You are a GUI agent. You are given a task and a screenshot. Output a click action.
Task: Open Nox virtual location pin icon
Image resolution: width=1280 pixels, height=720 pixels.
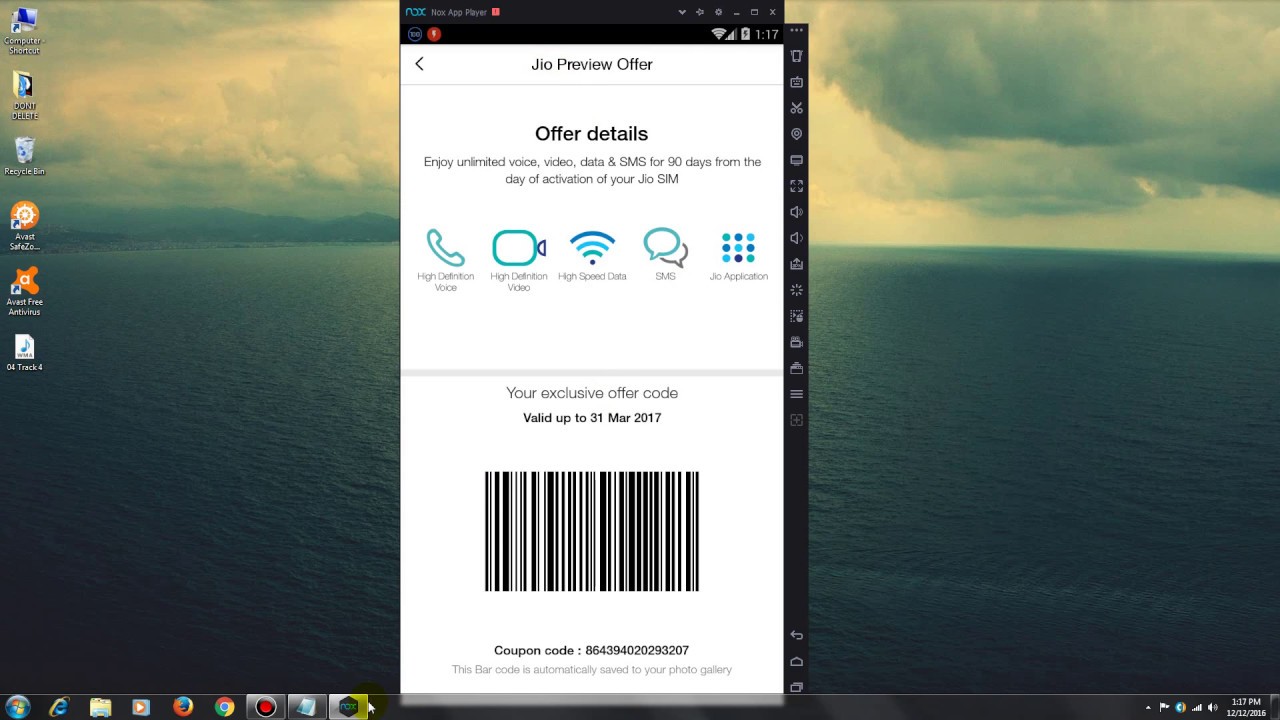pos(796,134)
